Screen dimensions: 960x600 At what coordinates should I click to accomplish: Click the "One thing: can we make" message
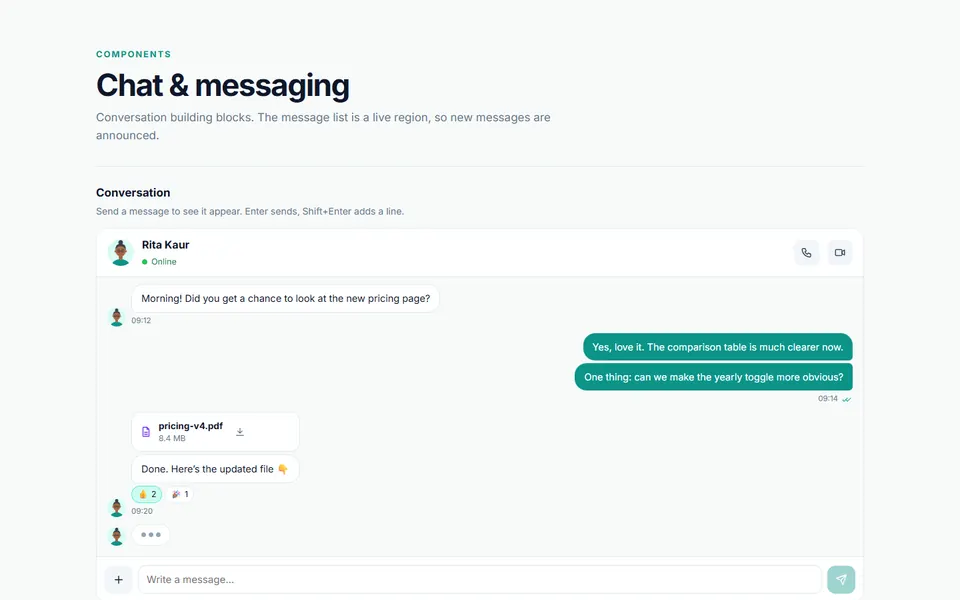pyautogui.click(x=713, y=377)
